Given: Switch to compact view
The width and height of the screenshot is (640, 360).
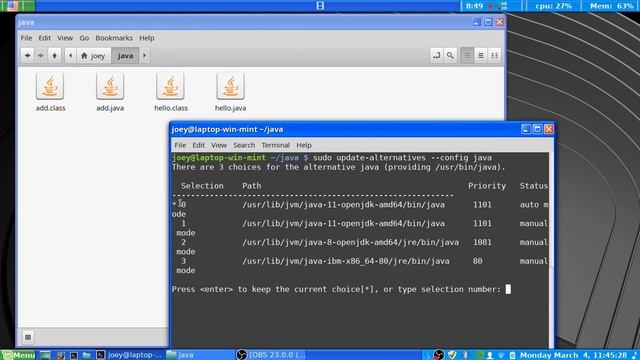Looking at the screenshot, I should (x=494, y=56).
